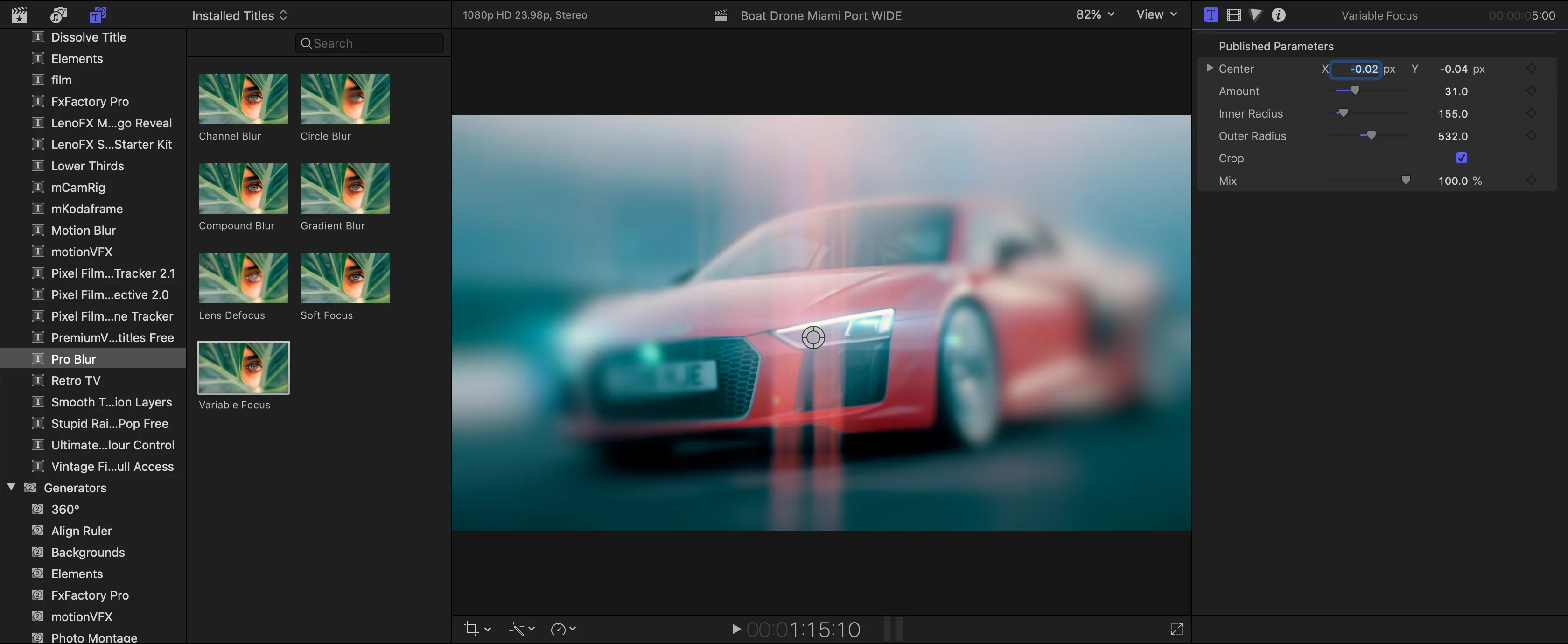
Task: Click the retime speedometer icon
Action: tap(558, 629)
